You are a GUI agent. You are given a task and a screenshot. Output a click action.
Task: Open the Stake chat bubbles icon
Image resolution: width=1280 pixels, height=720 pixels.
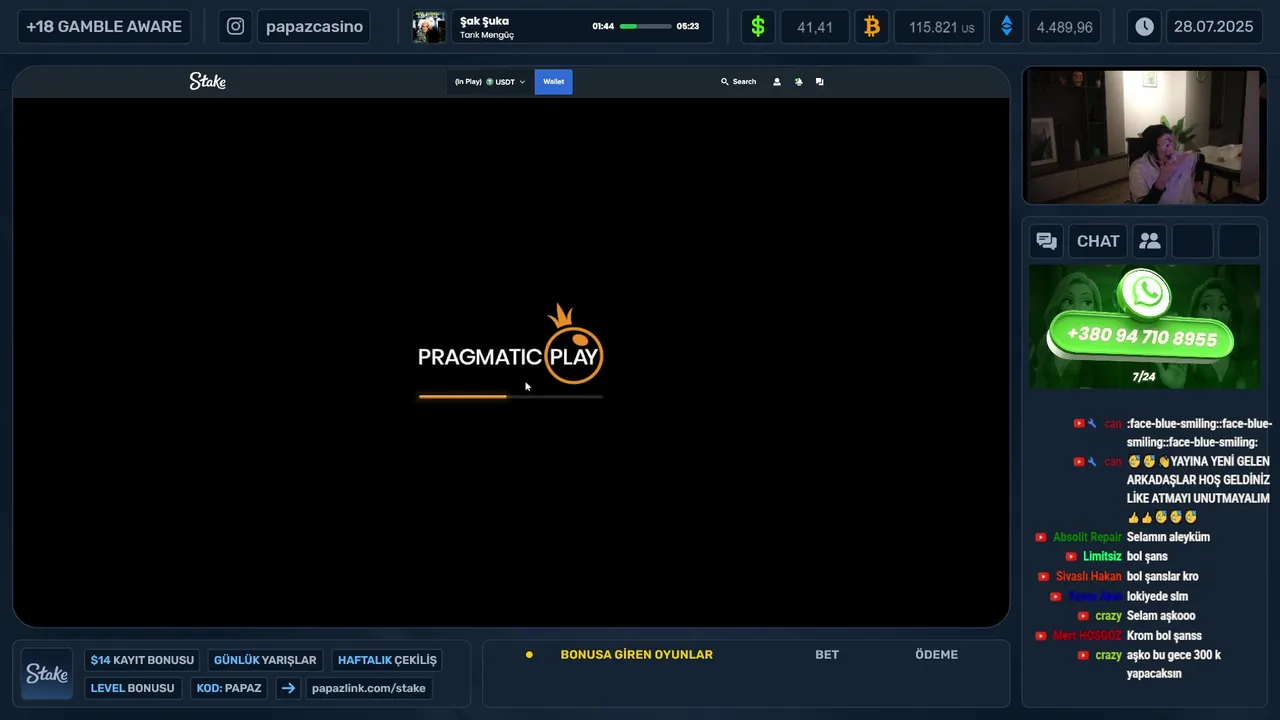(x=820, y=82)
